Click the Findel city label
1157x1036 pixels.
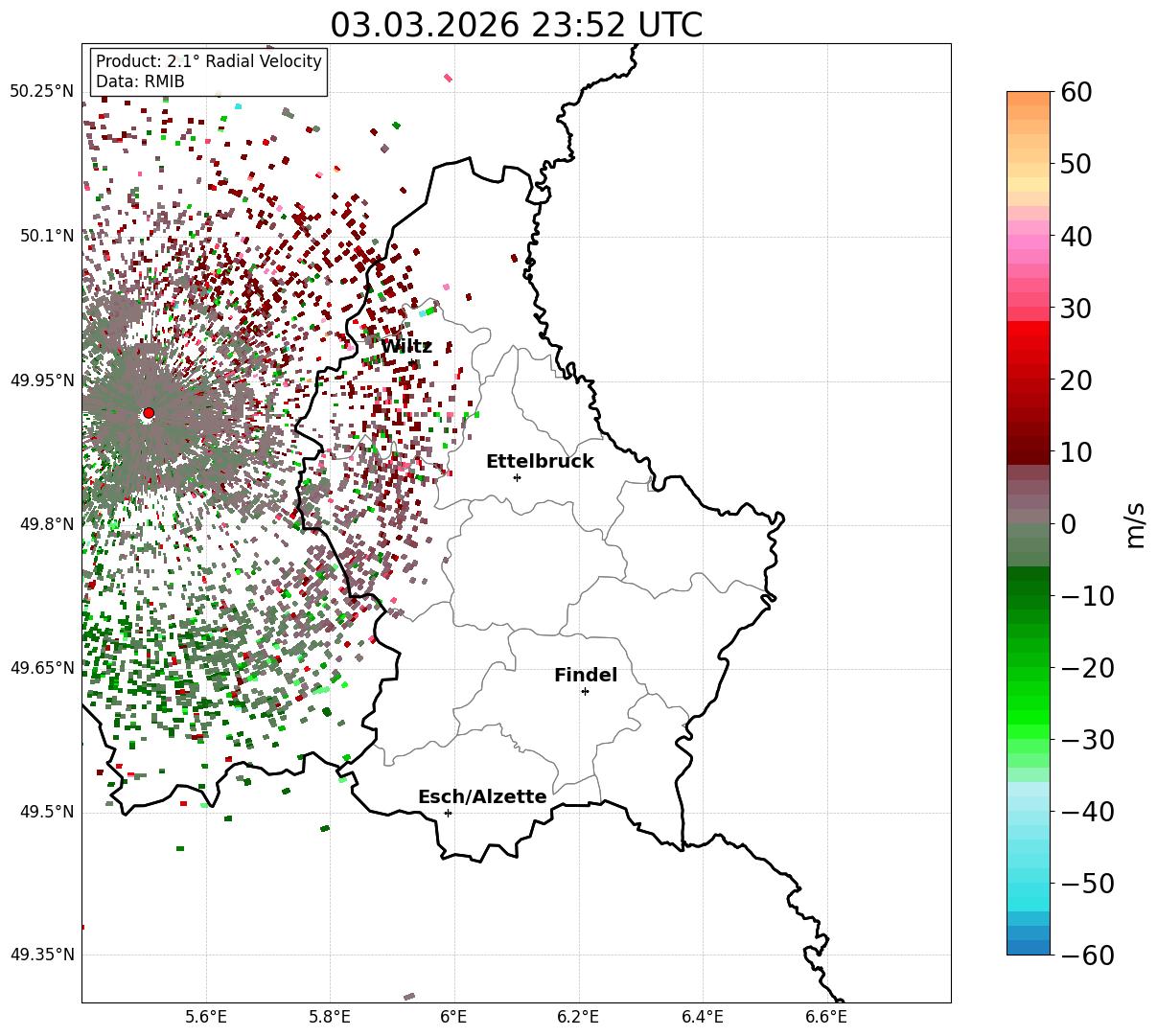(x=586, y=676)
